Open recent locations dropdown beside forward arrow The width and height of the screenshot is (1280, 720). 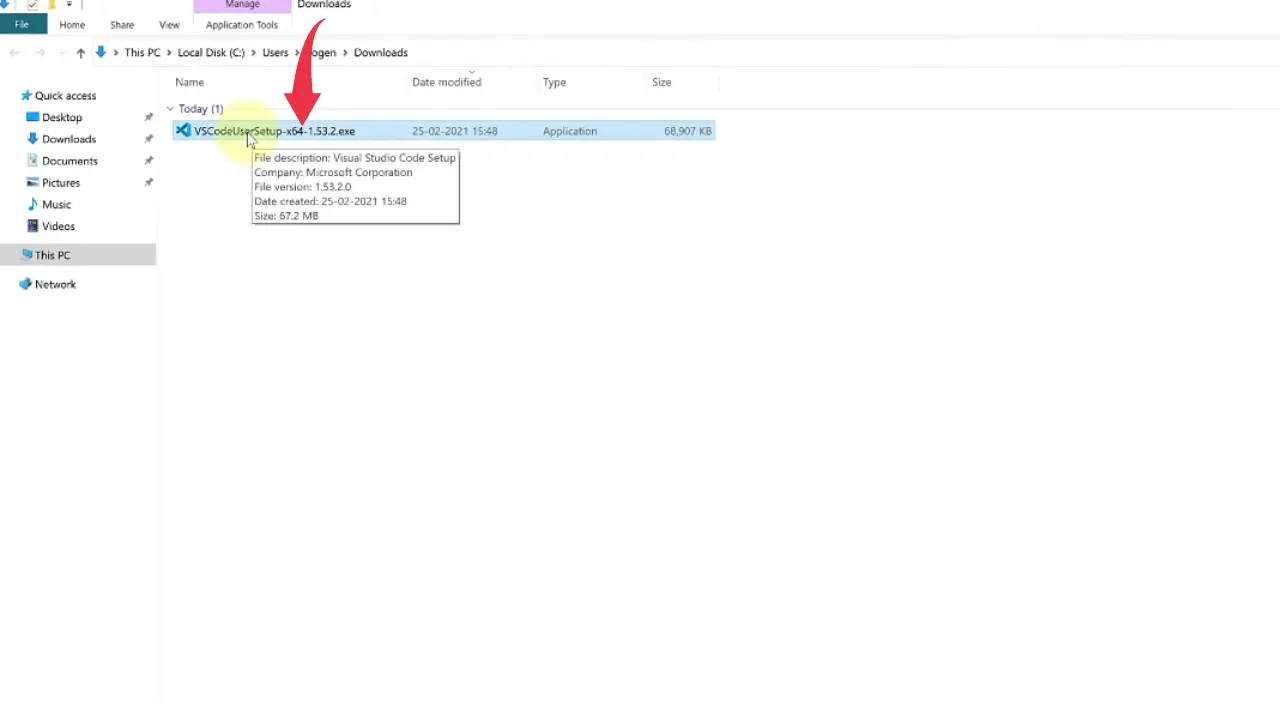click(60, 53)
